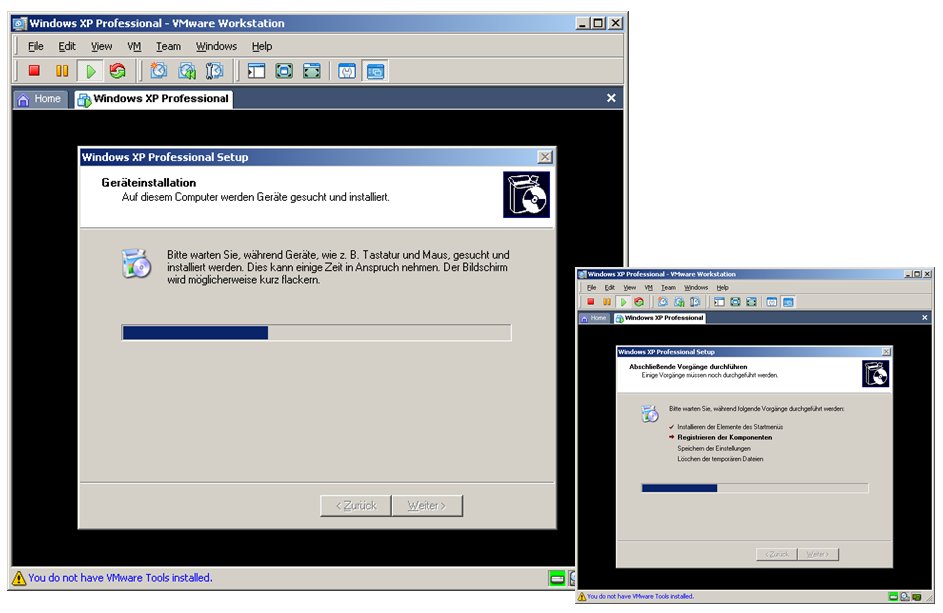Reset the VM in Geräteinstallation window toolbar
This screenshot has width=943, height=613.
117,71
